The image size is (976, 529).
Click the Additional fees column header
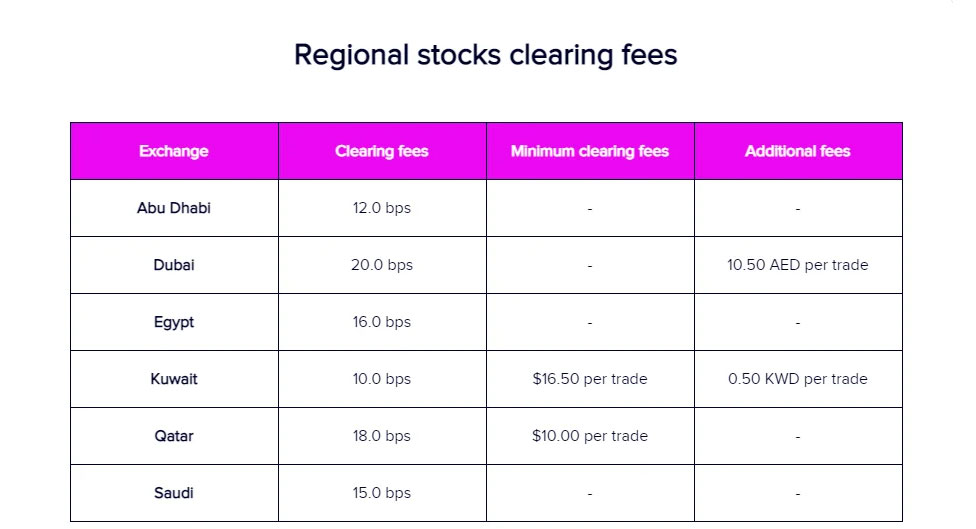798,151
